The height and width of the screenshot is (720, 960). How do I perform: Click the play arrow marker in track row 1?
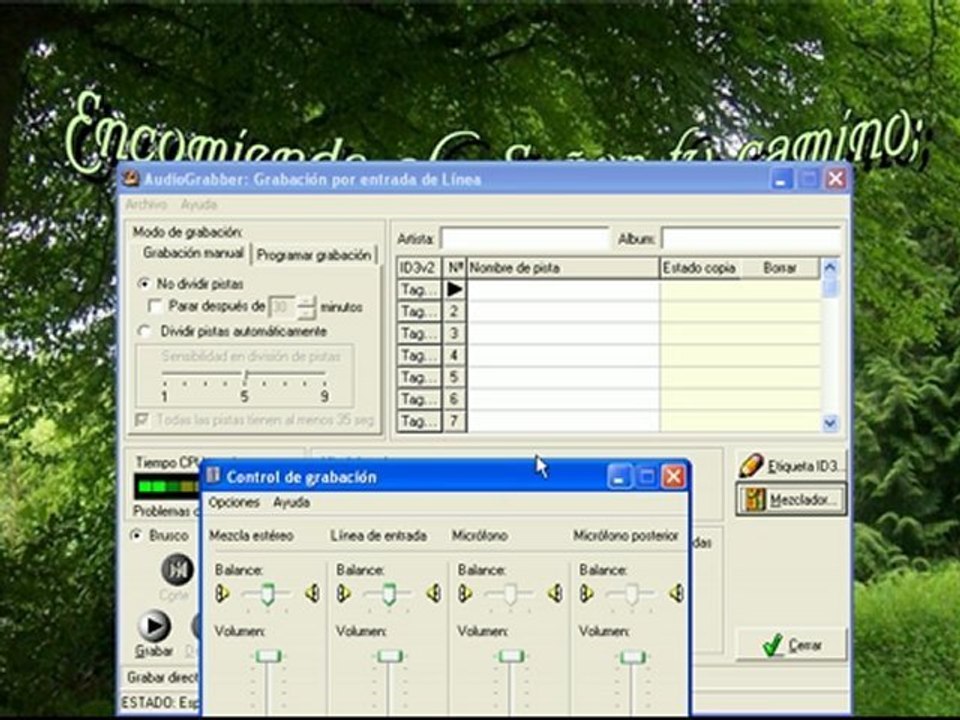point(454,289)
